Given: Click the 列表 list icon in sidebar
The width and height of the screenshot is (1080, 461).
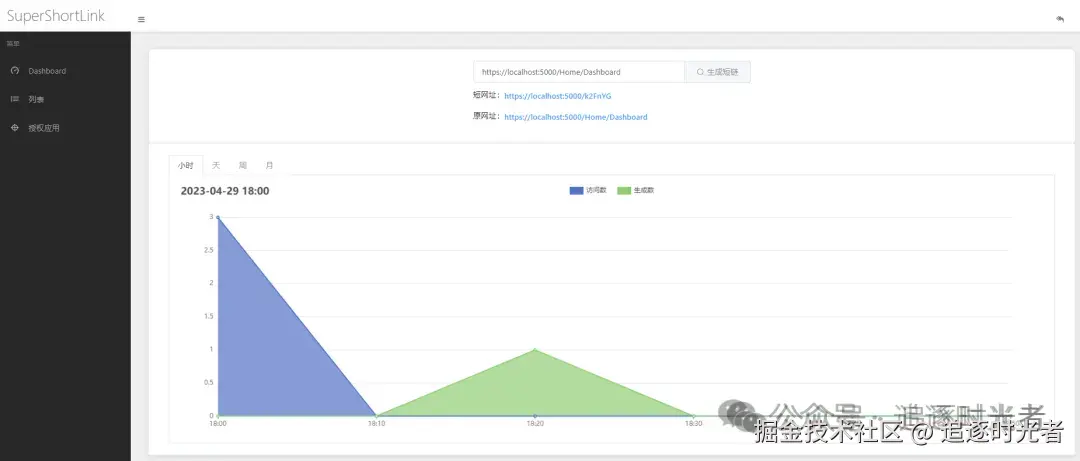Looking at the screenshot, I should [x=14, y=99].
